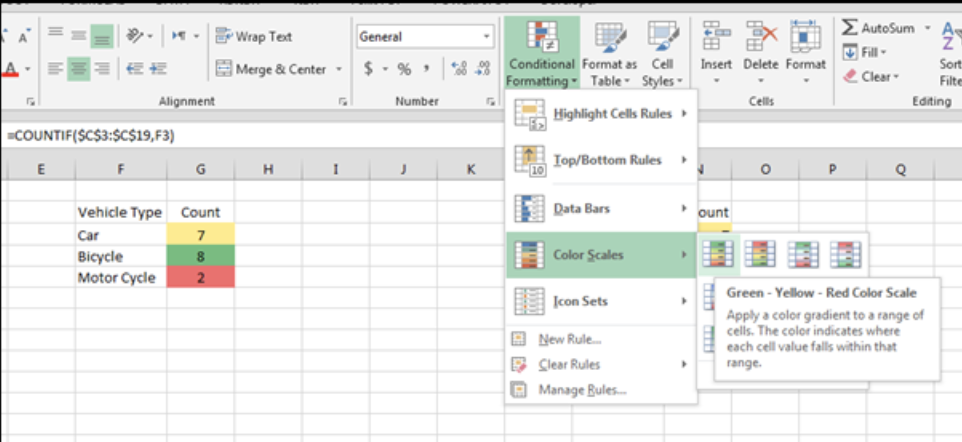Select red cell with count 2
The image size is (962, 442).
(x=201, y=277)
